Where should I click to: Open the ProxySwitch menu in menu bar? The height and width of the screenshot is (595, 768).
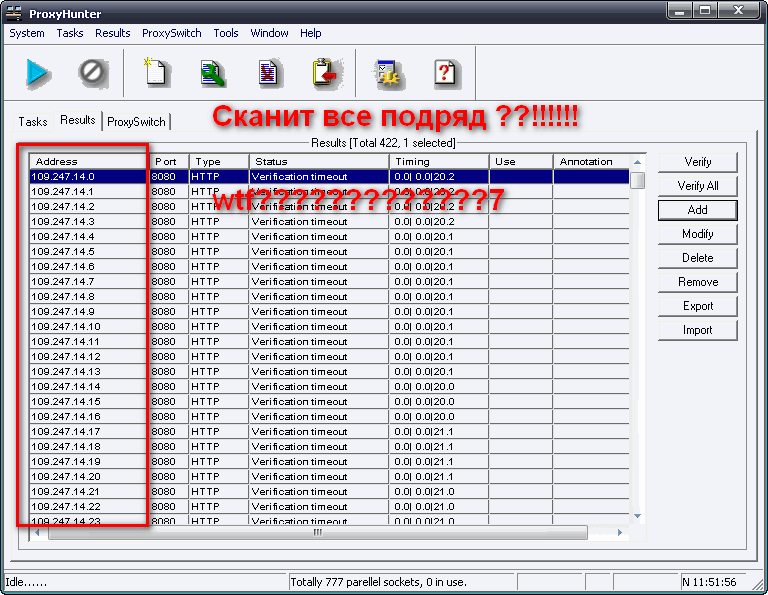point(171,33)
